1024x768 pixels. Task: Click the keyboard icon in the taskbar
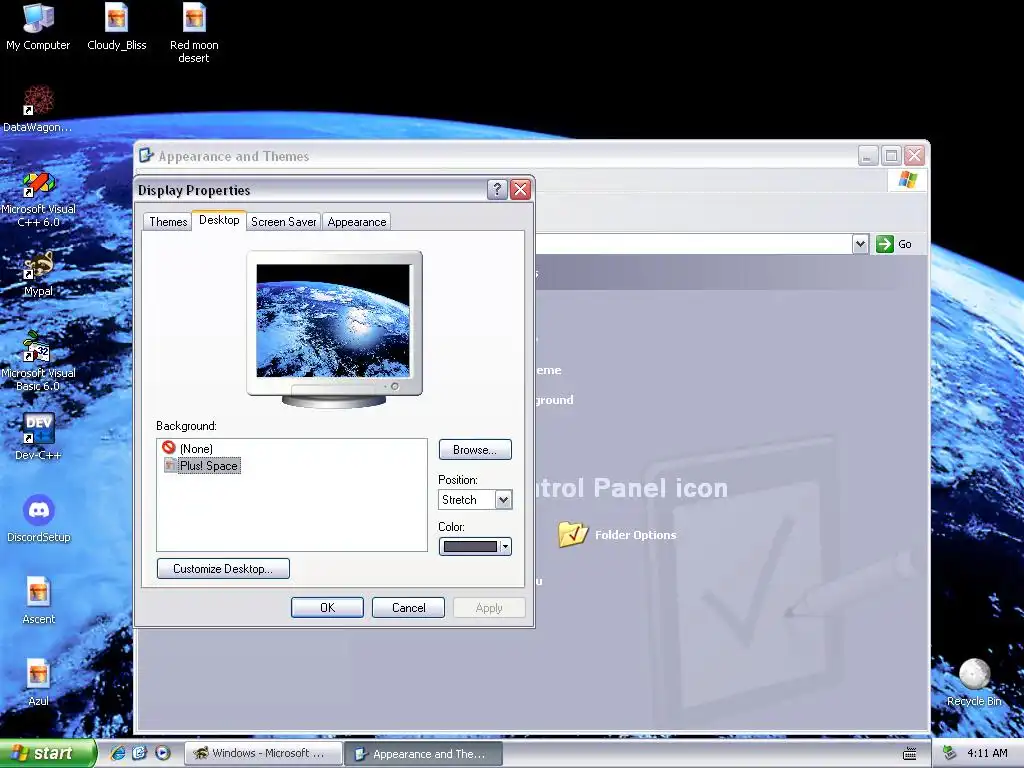tap(910, 754)
